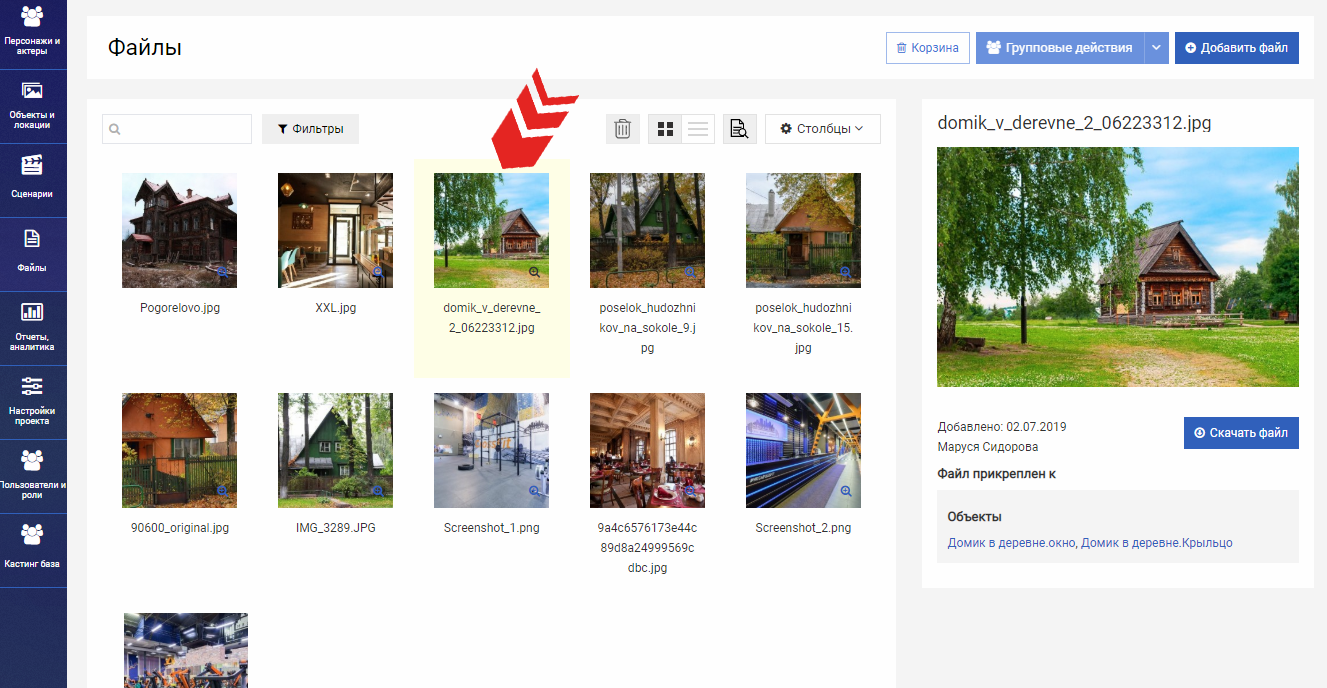Zoom icon on poselok_hudozhnikov_na_sokole_15 thumbnail
This screenshot has width=1327, height=688.
point(846,272)
